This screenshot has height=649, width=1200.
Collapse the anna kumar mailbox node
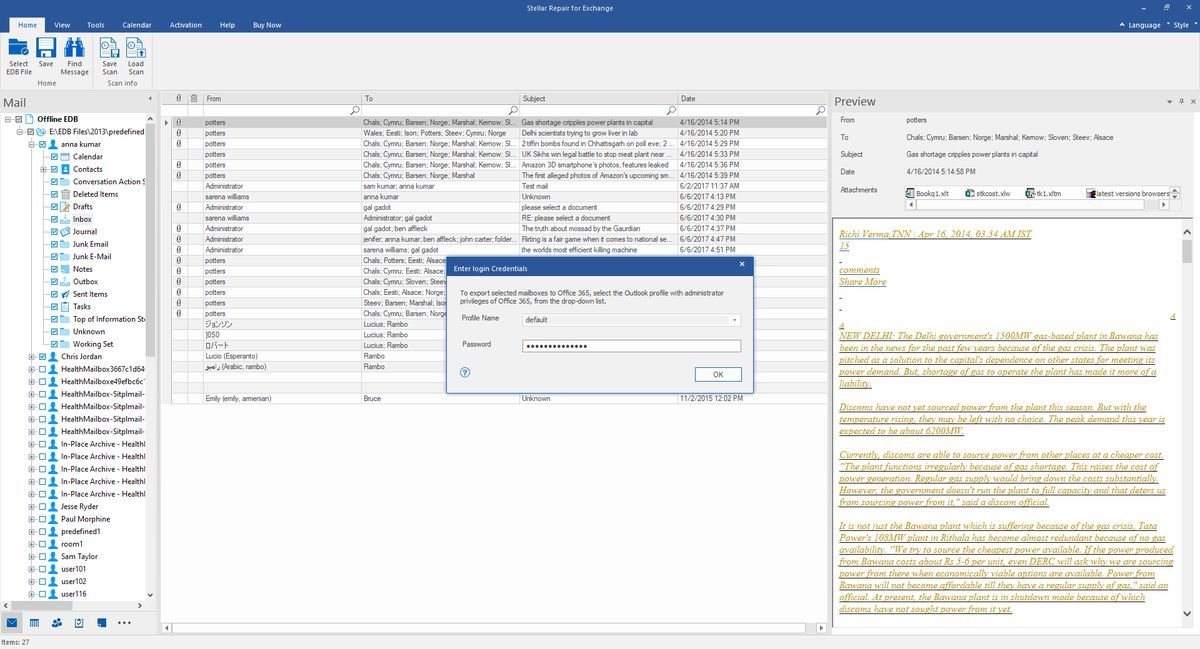pyautogui.click(x=31, y=144)
